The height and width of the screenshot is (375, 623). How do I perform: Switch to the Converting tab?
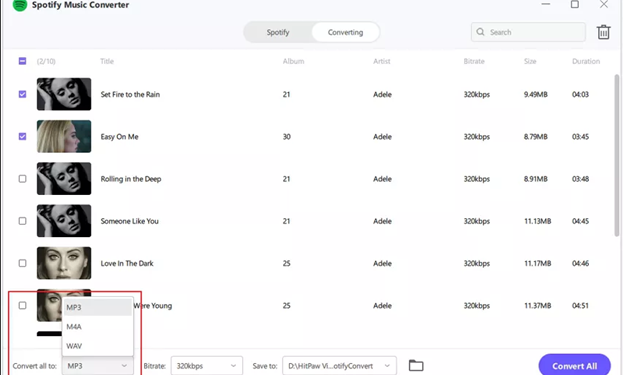(345, 32)
